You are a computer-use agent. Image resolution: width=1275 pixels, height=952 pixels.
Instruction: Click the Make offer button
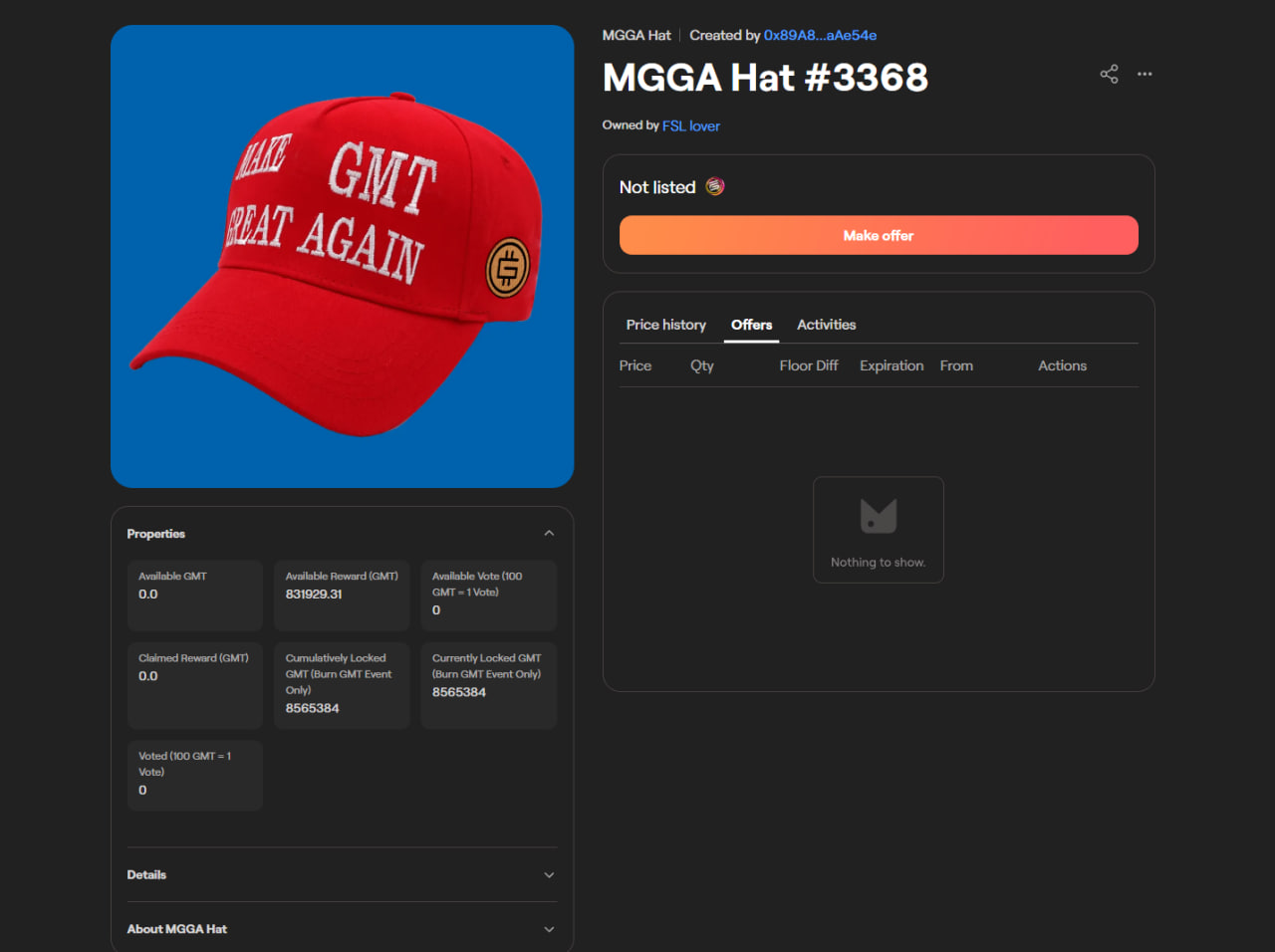879,235
